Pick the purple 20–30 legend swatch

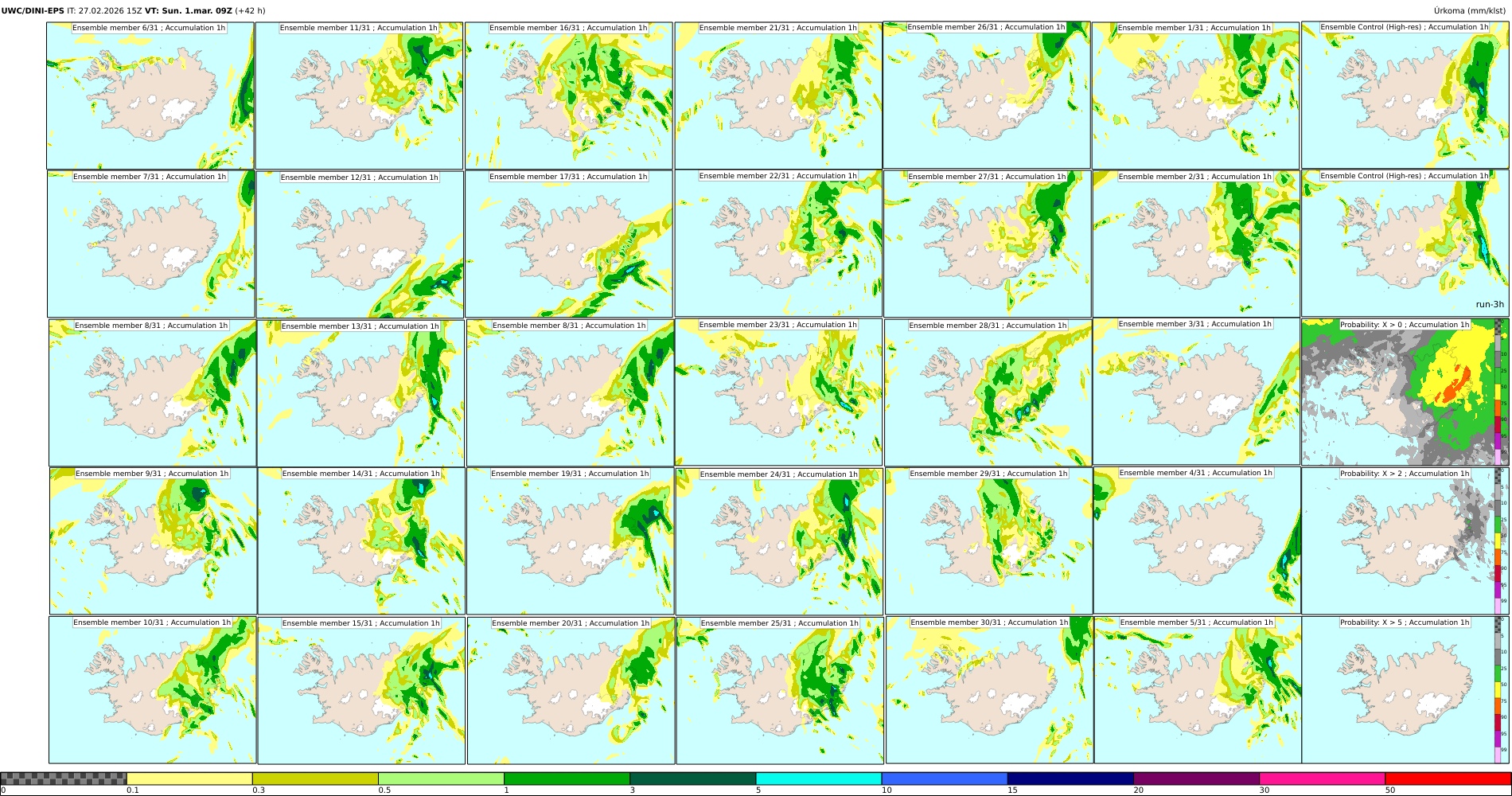(x=1196, y=778)
